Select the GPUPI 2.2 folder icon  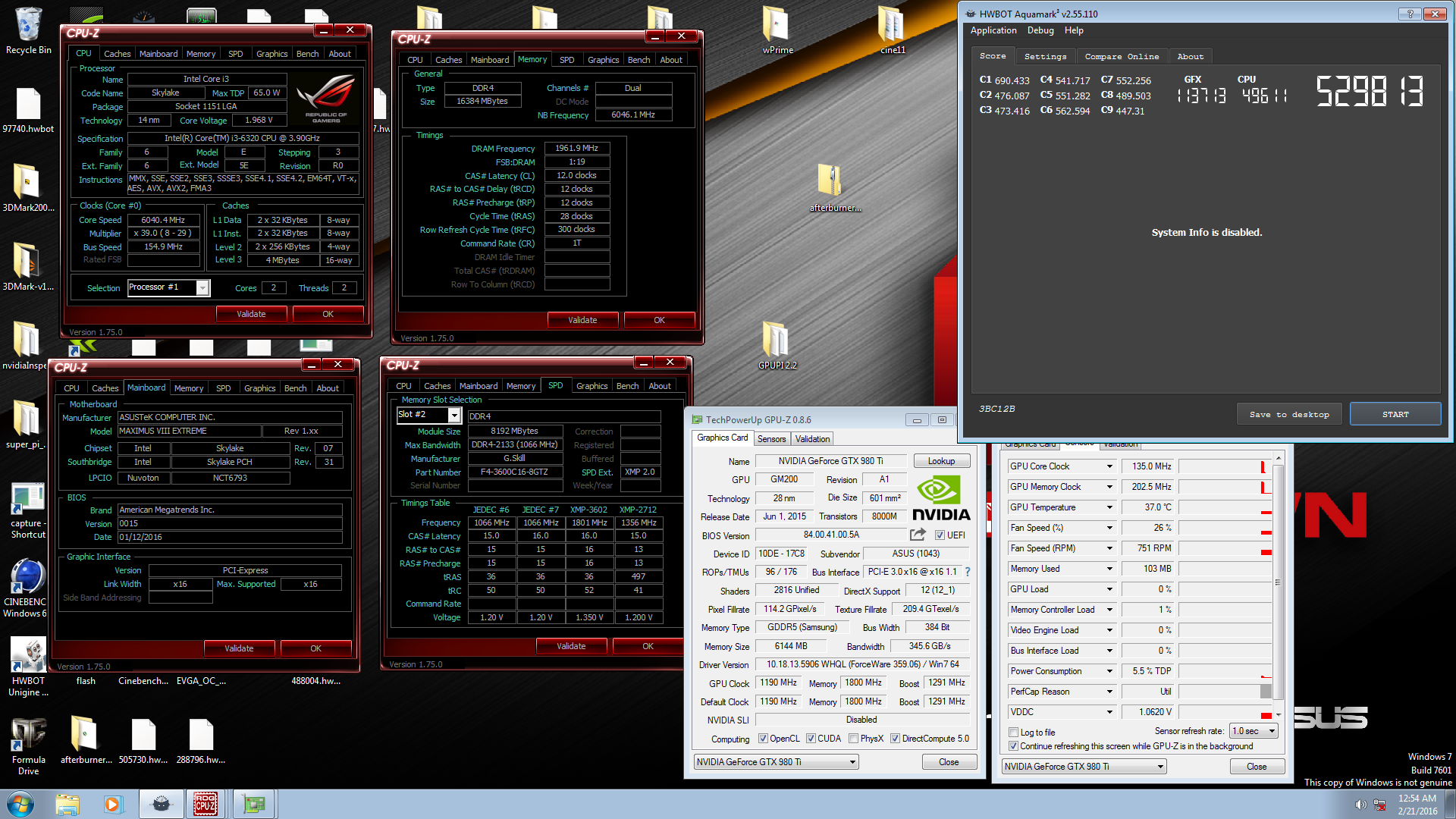pyautogui.click(x=777, y=345)
